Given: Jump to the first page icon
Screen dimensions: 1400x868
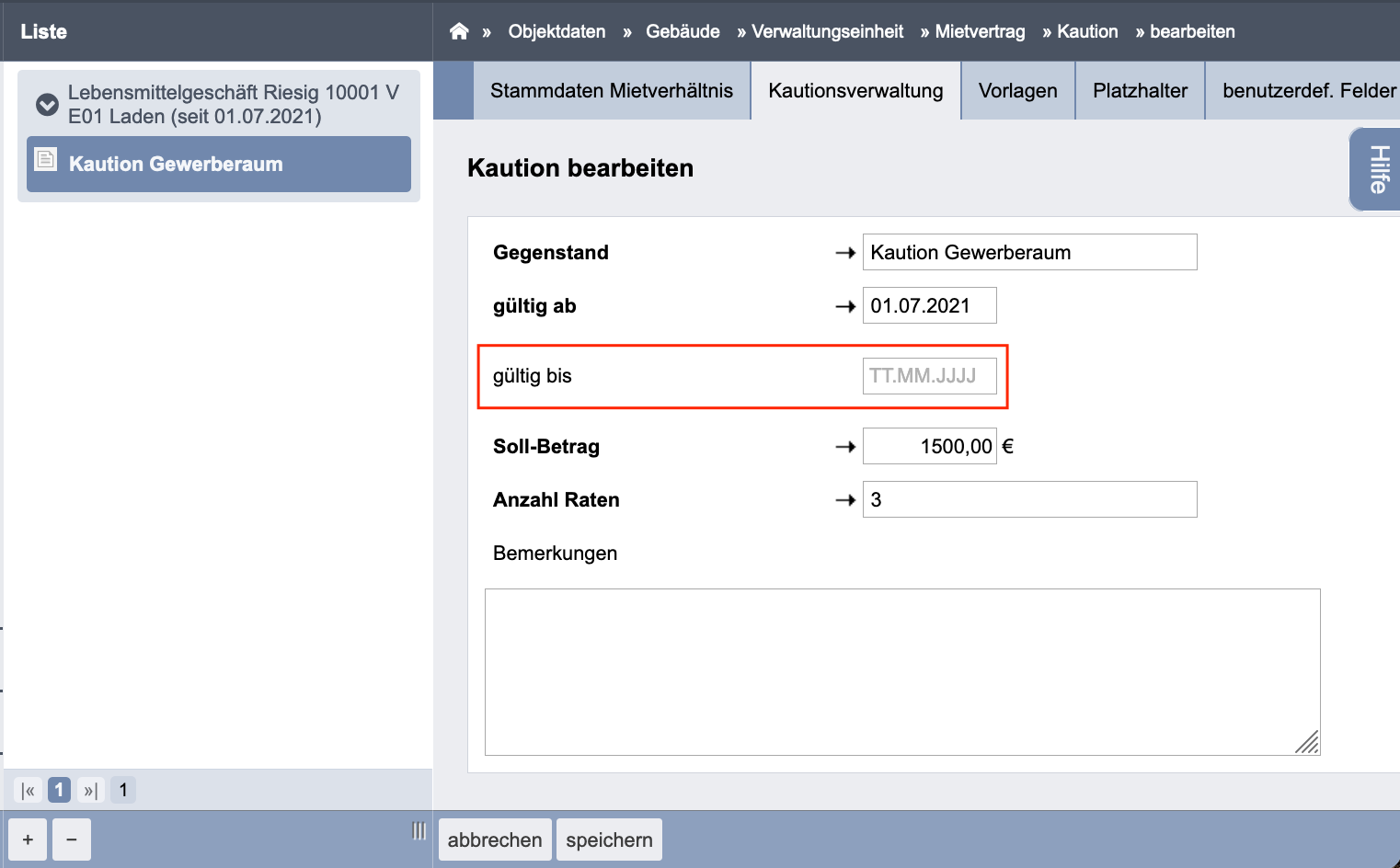Looking at the screenshot, I should (29, 790).
